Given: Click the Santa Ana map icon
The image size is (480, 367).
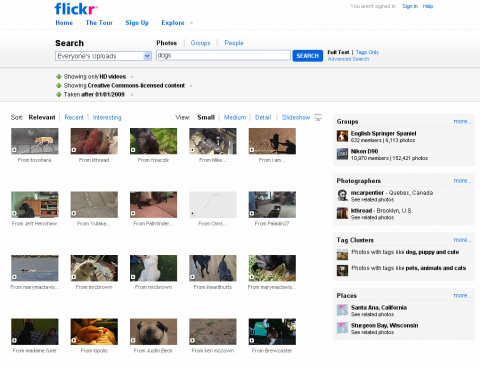Looking at the screenshot, I should (x=342, y=310).
